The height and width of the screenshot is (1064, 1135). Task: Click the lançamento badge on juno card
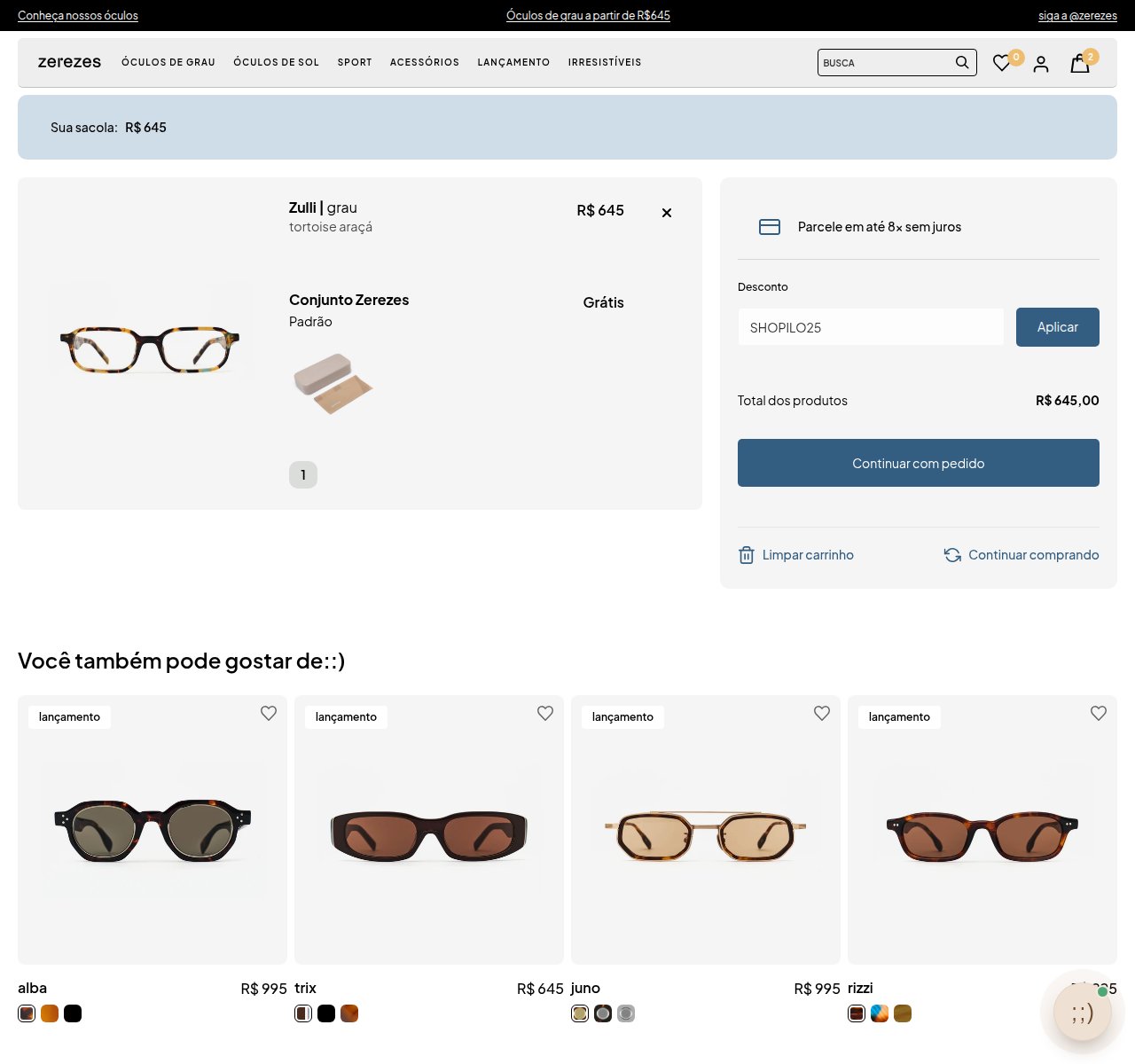pos(622,717)
